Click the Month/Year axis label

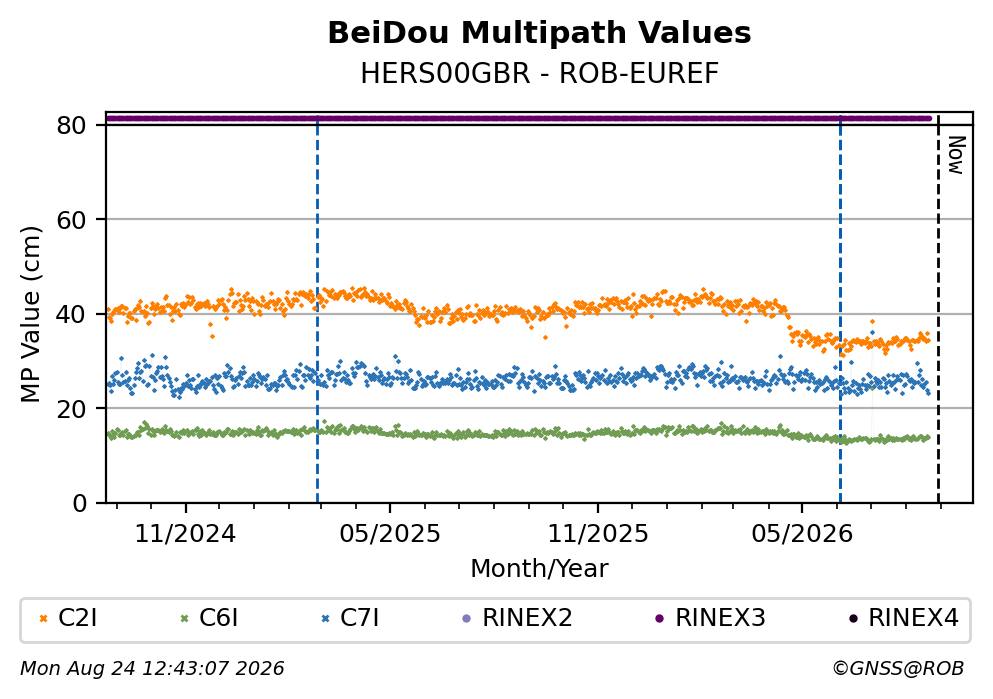tap(539, 569)
